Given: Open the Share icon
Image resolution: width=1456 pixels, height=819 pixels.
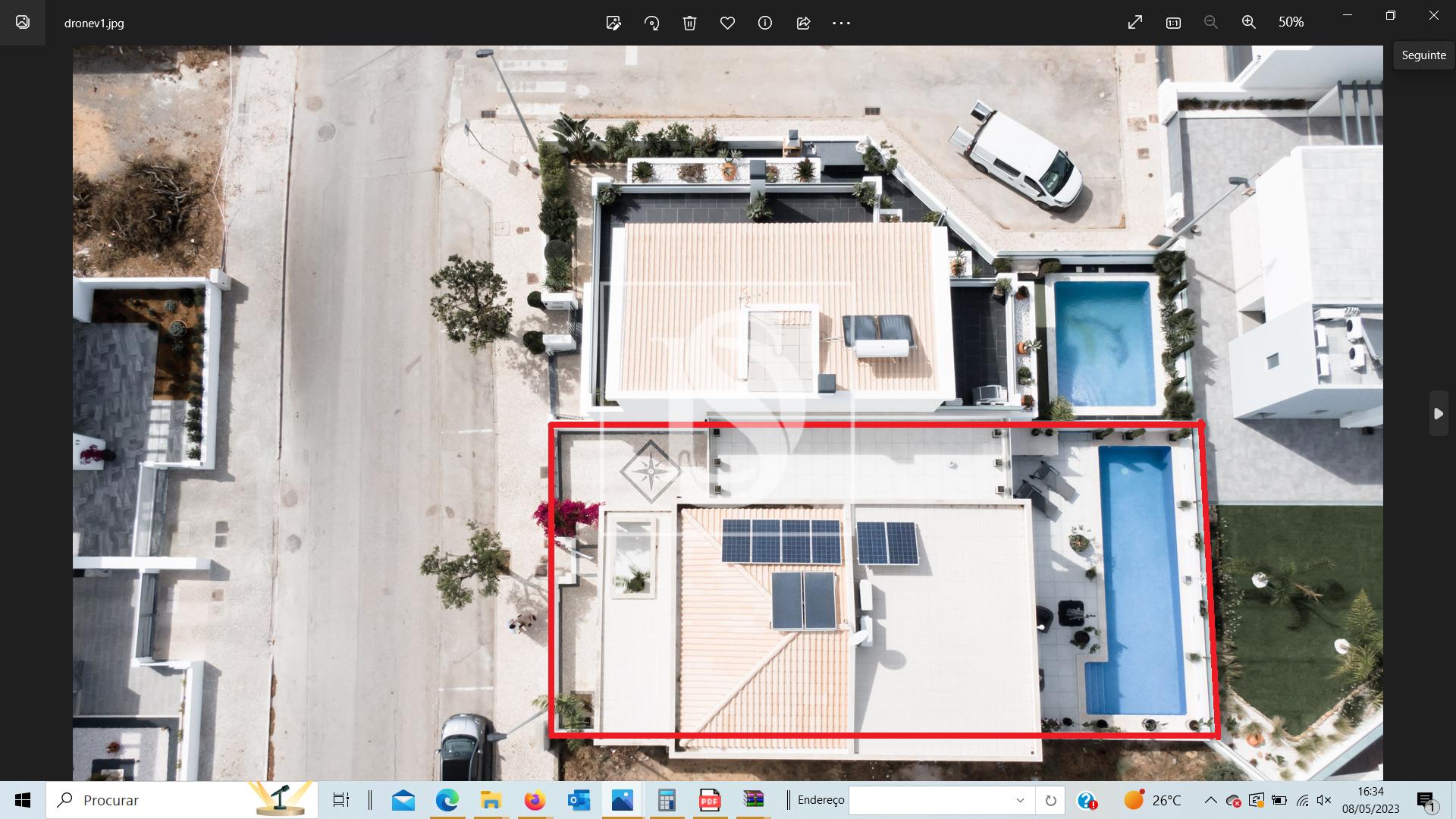Looking at the screenshot, I should pyautogui.click(x=803, y=23).
